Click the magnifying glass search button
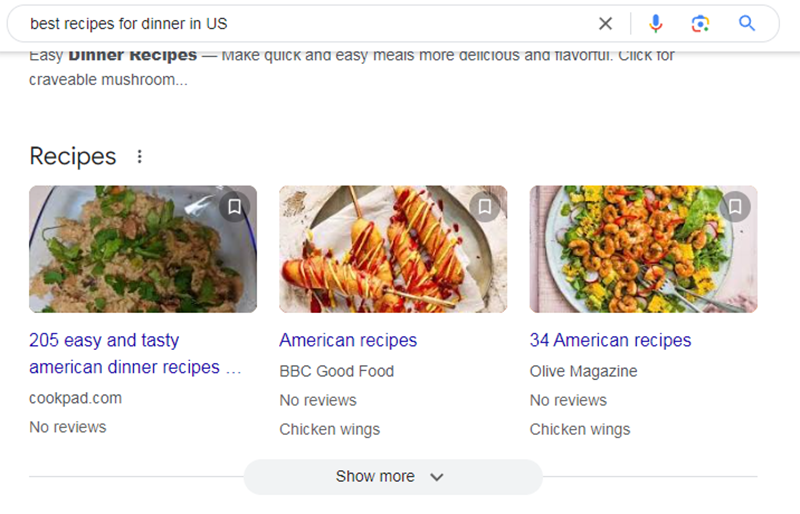Image resolution: width=800 pixels, height=514 pixels. (747, 23)
